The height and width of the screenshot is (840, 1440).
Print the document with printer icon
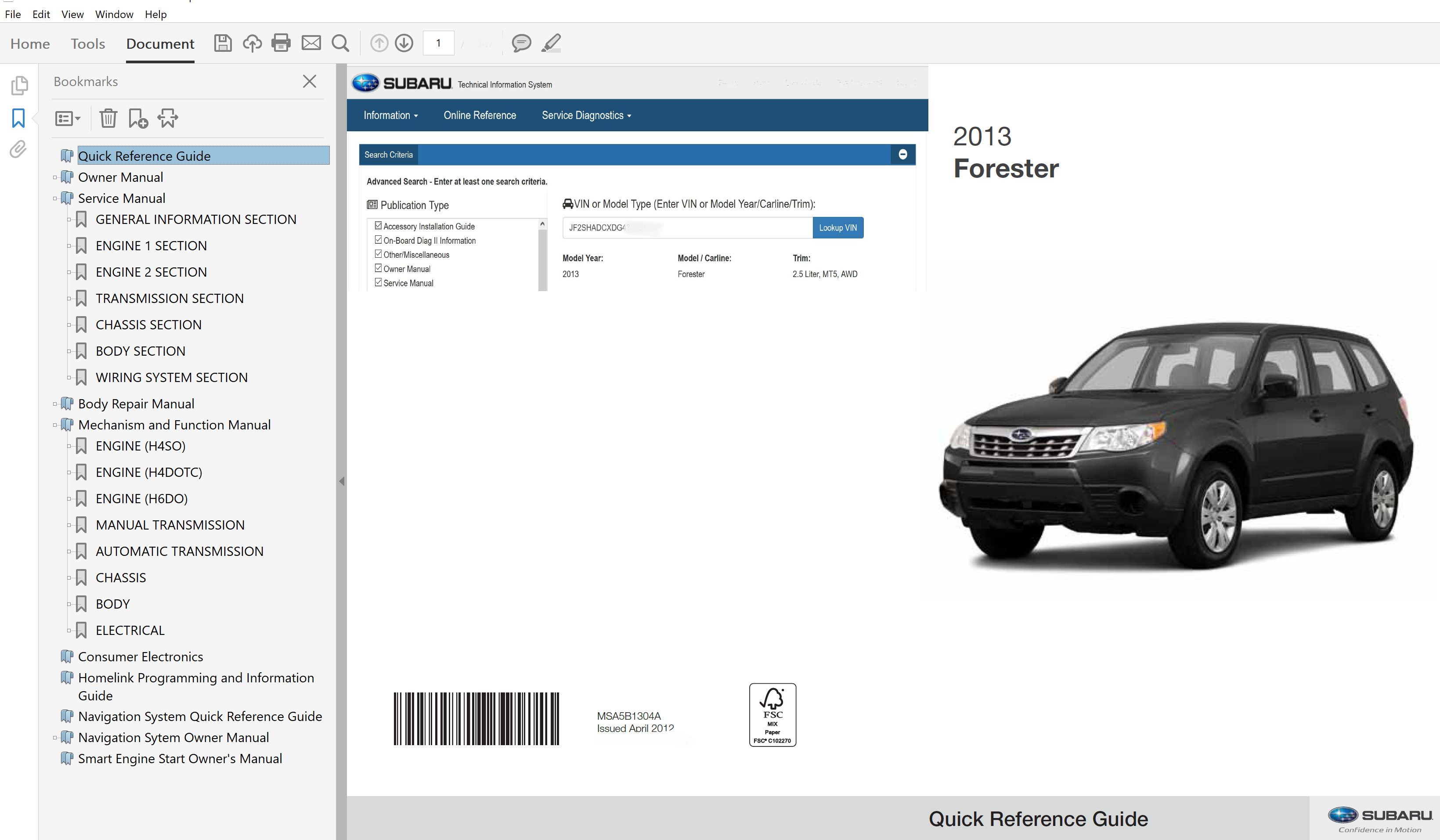coord(281,43)
